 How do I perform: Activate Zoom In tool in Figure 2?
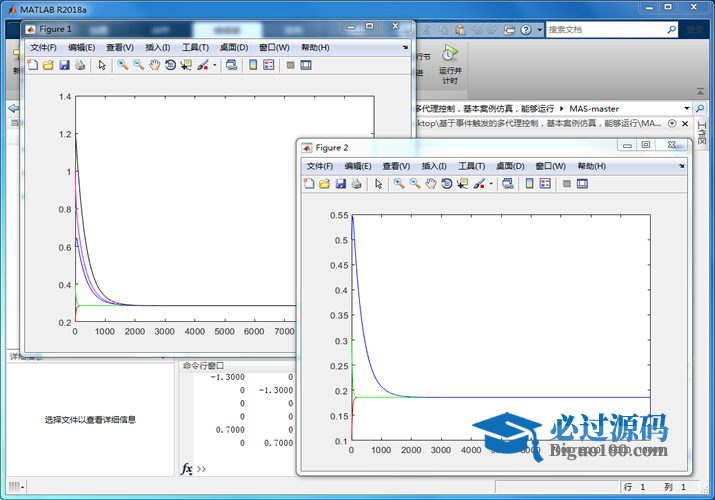point(399,184)
